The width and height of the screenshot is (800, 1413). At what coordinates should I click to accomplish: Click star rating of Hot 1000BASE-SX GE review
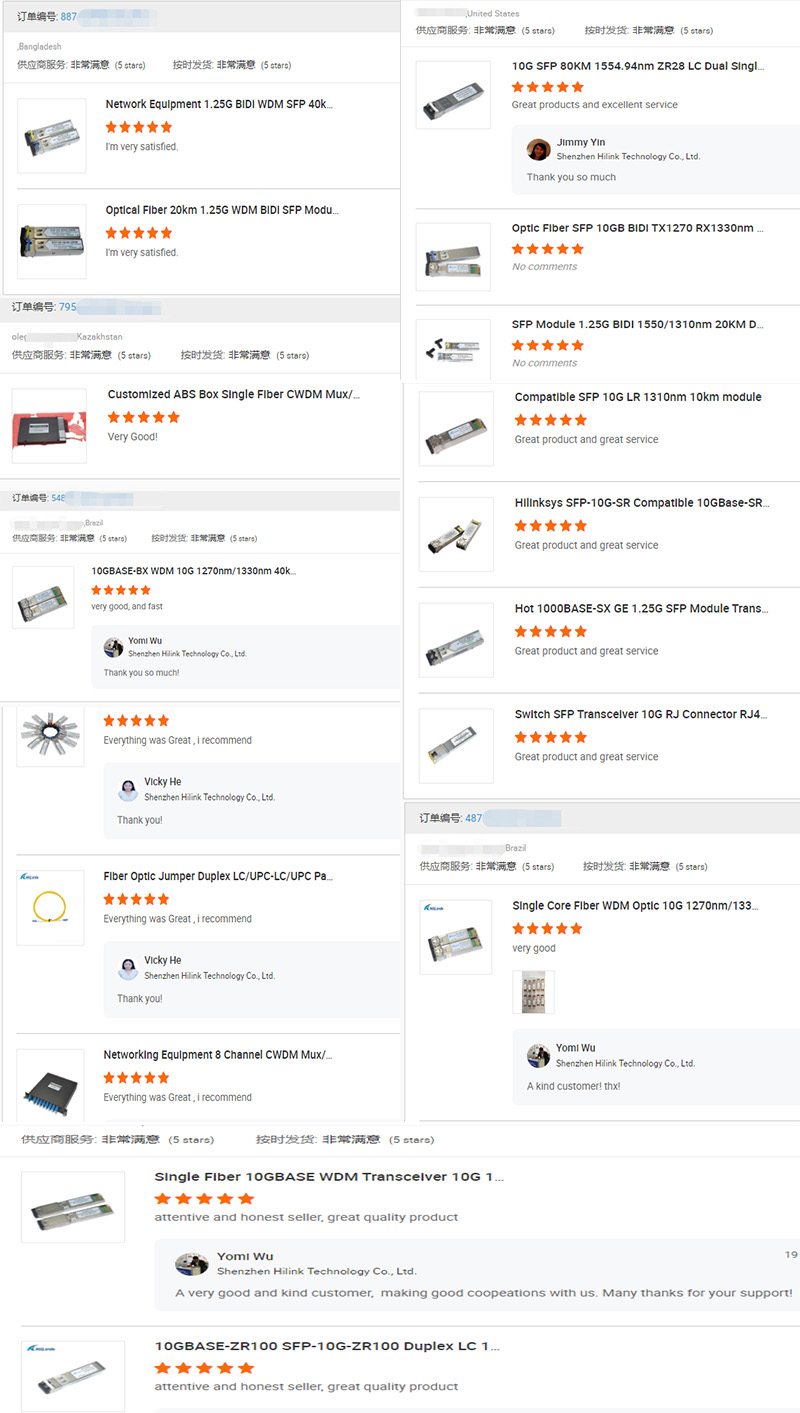(551, 632)
